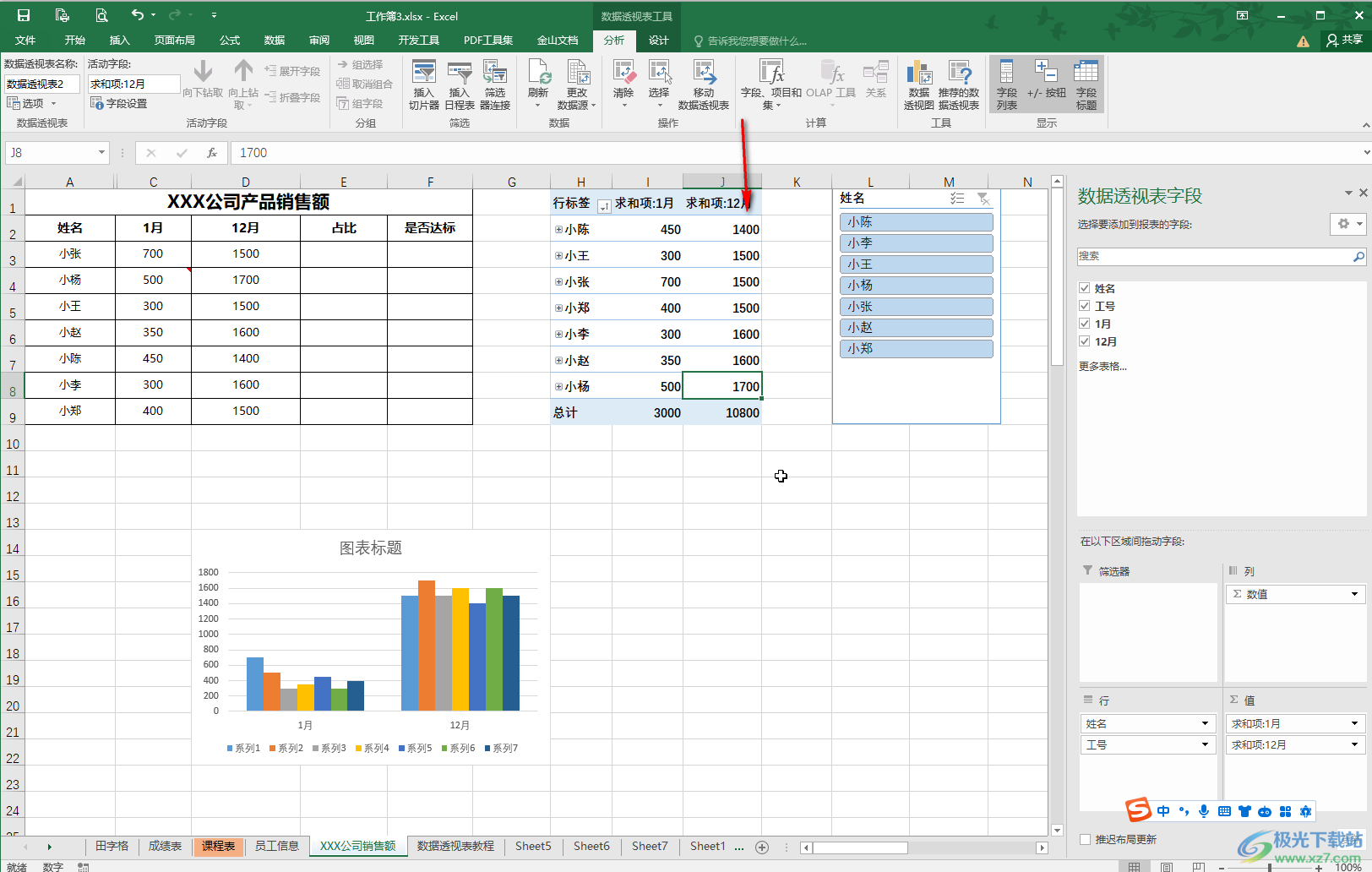Switch to the 插入 ribbon tab
Viewport: 1372px width, 872px height.
120,40
